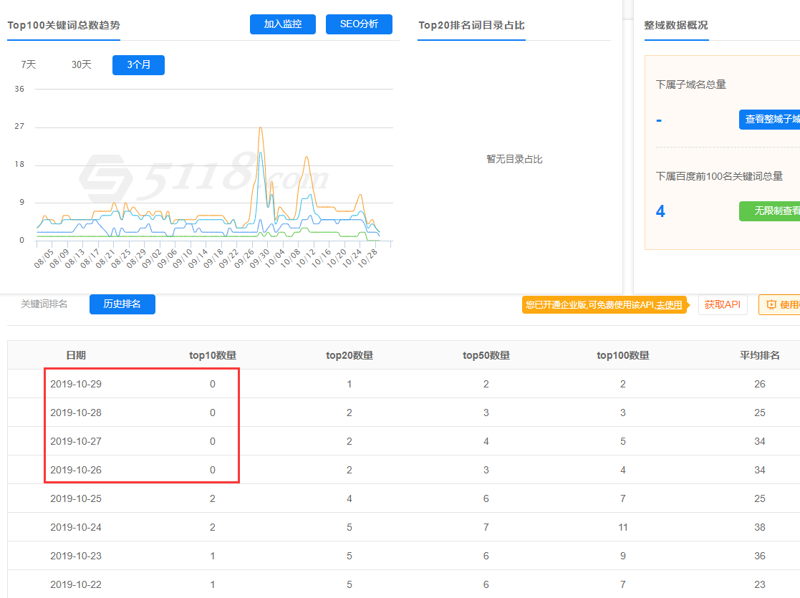Select the 3个月 time range
The image size is (800, 598).
coord(138,65)
